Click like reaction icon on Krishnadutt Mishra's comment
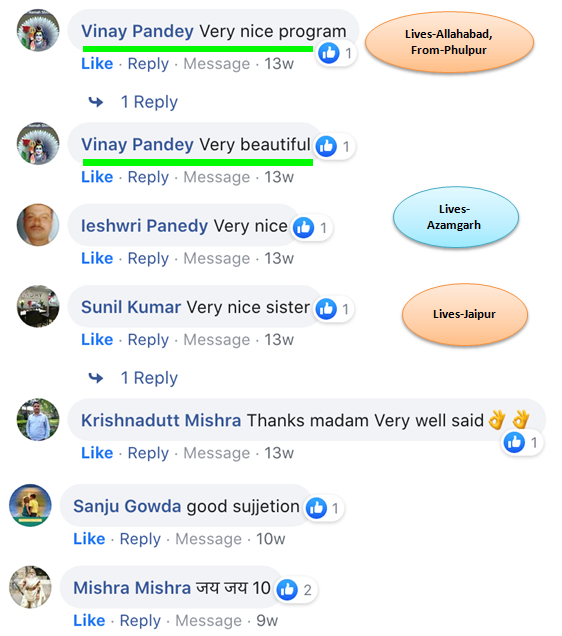The width and height of the screenshot is (562, 636). point(514,442)
